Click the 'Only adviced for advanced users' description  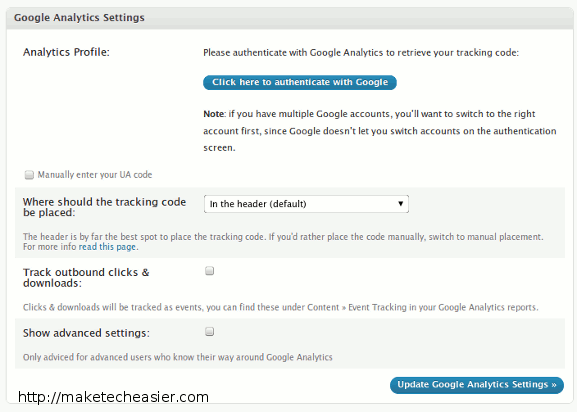[178, 357]
